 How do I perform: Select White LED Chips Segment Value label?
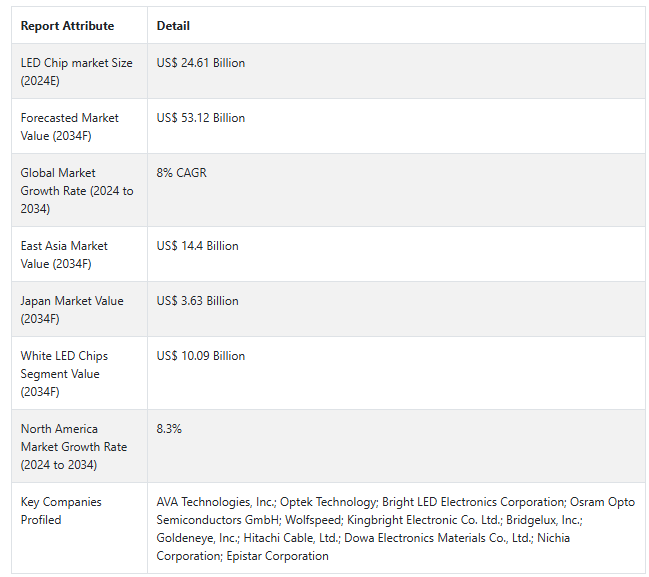click(64, 373)
